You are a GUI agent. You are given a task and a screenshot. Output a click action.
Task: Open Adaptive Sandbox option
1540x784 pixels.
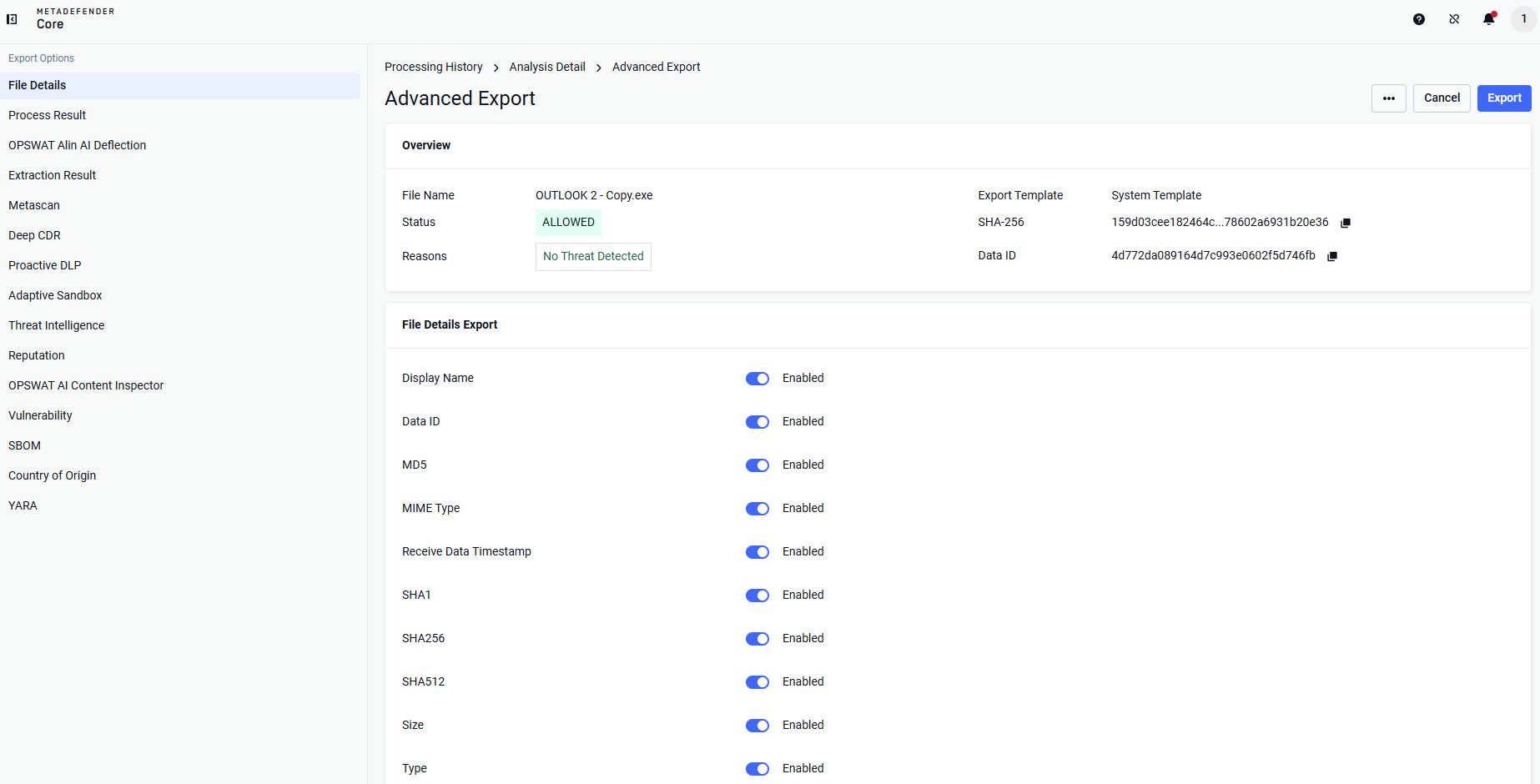pyautogui.click(x=180, y=296)
